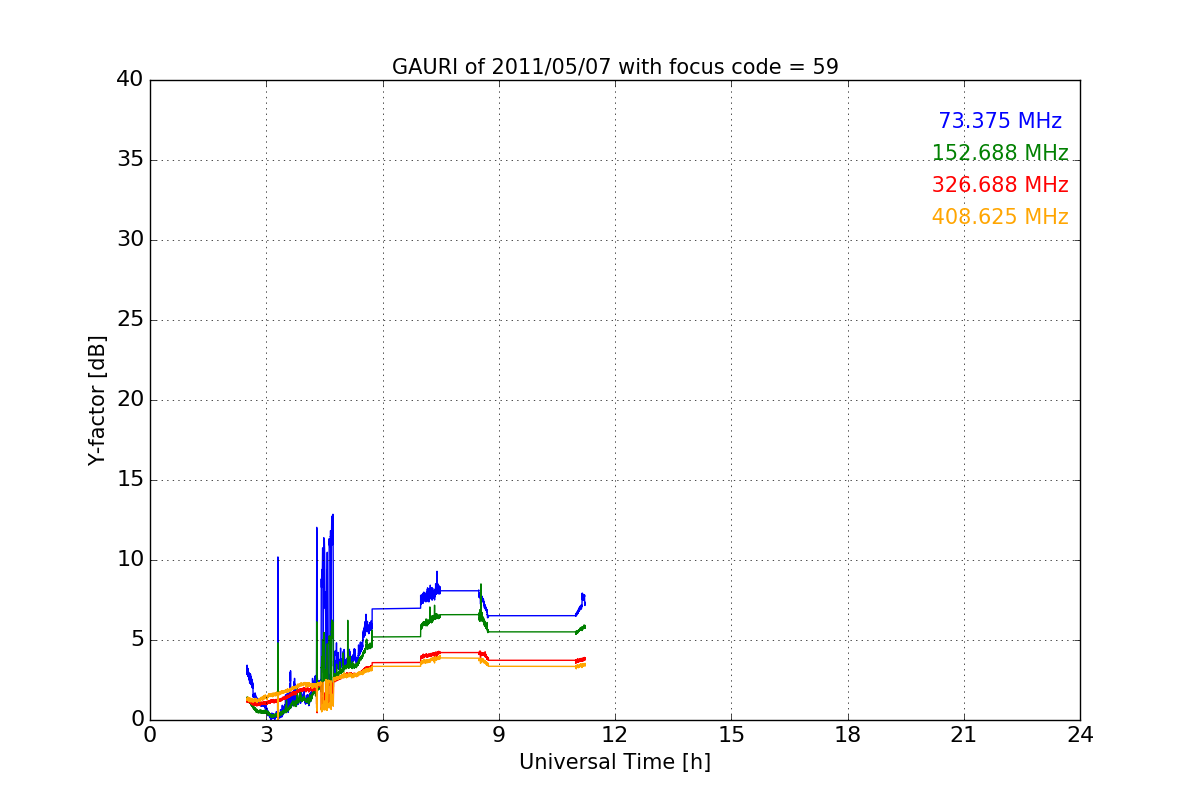The image size is (1200, 800).
Task: Click the blue curve's flat plateau near 8 dB
Action: pyautogui.click(x=458, y=590)
